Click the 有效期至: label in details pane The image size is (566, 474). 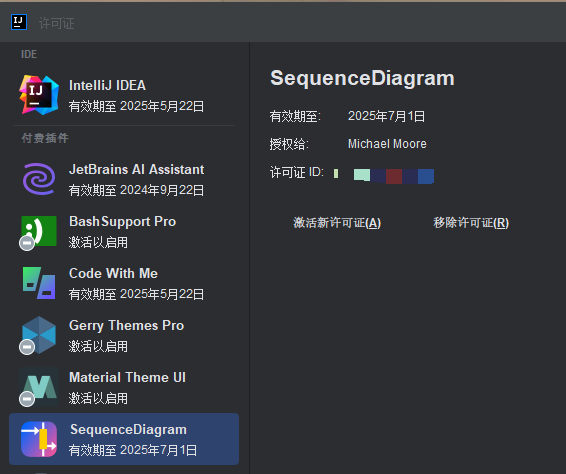pyautogui.click(x=295, y=117)
